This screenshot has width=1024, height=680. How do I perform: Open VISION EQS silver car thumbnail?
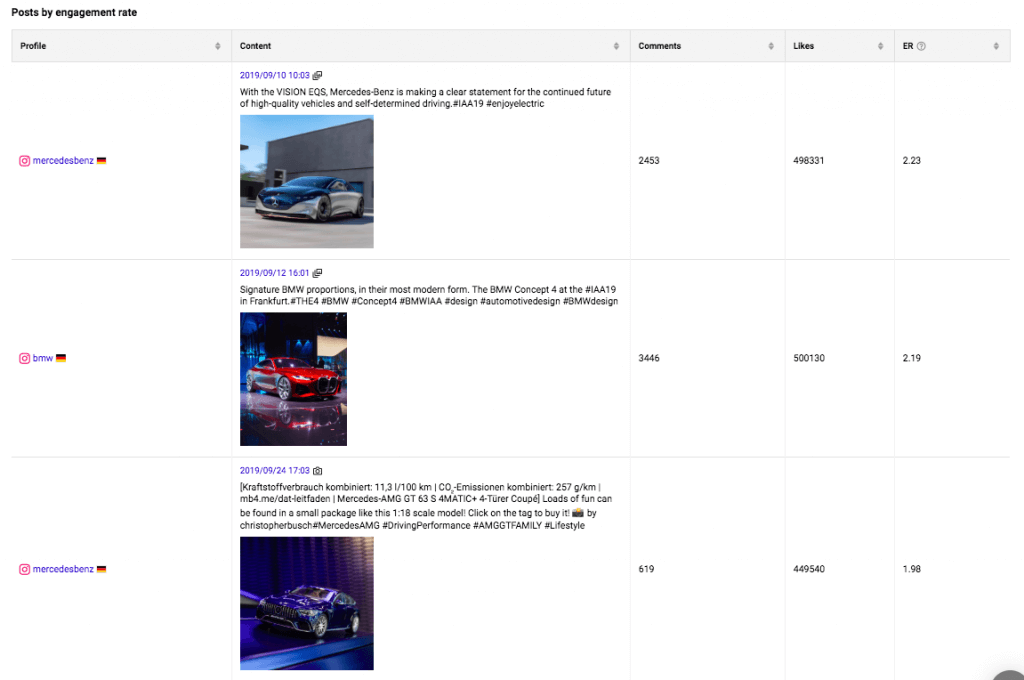click(x=307, y=182)
